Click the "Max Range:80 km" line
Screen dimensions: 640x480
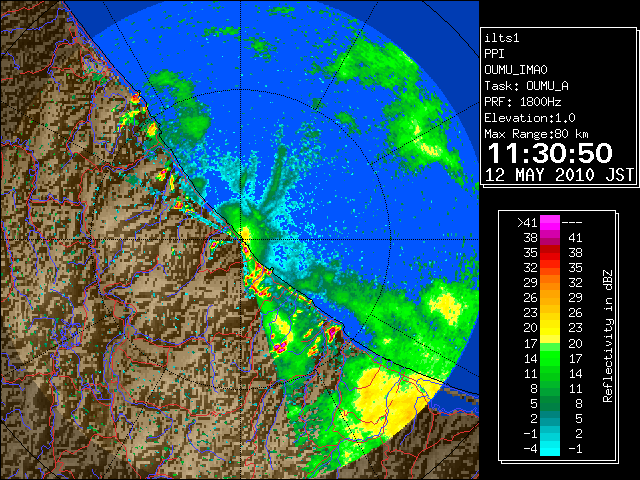point(536,134)
